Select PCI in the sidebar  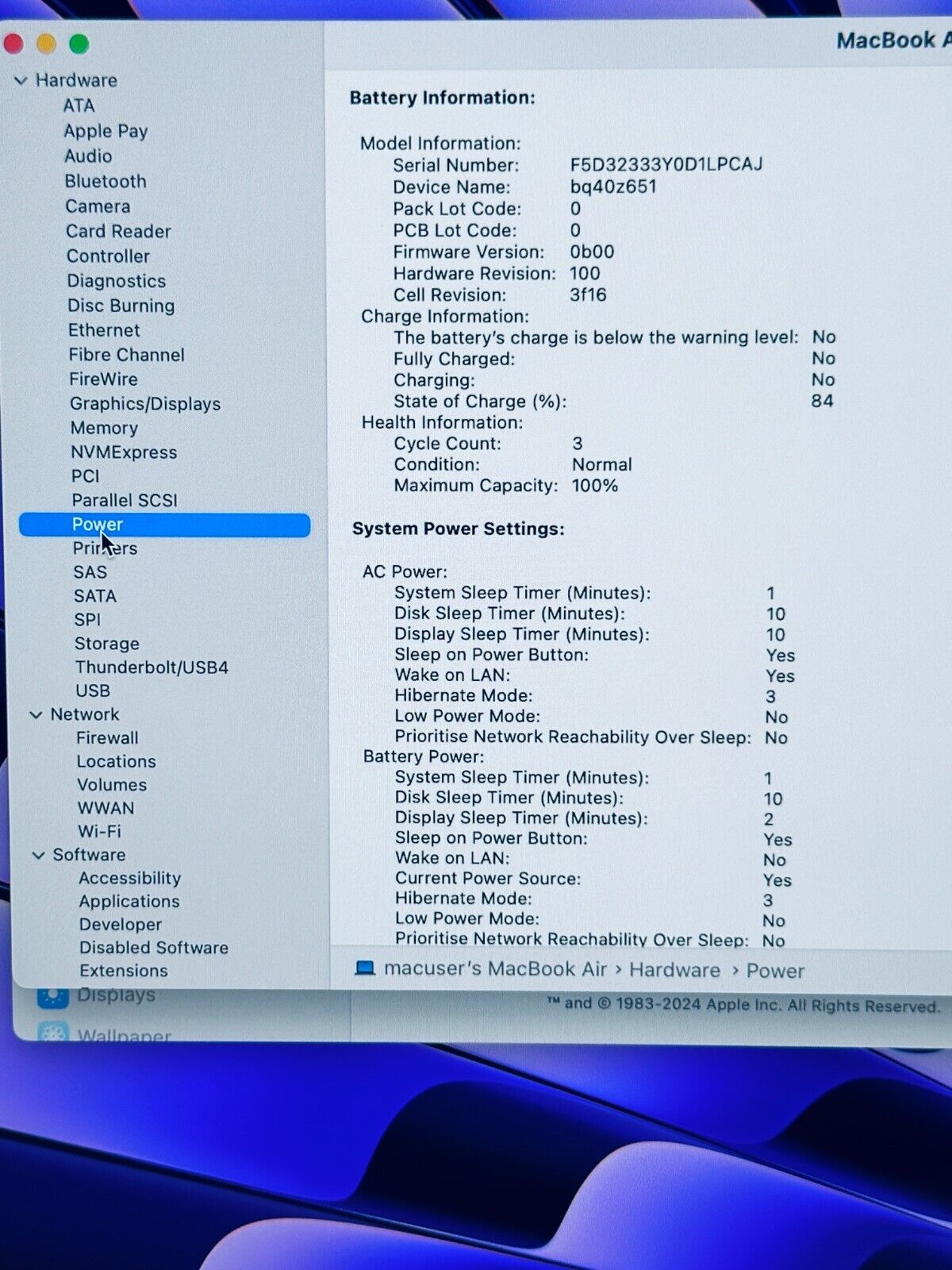click(86, 476)
